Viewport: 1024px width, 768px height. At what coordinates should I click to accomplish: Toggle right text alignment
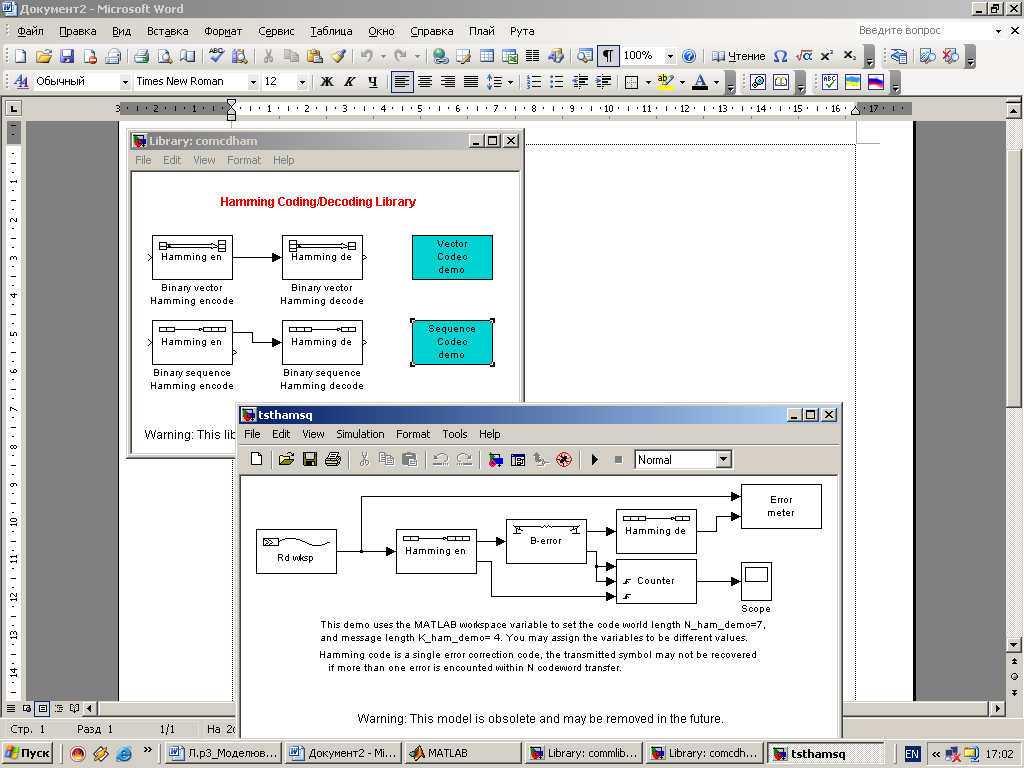(x=448, y=82)
